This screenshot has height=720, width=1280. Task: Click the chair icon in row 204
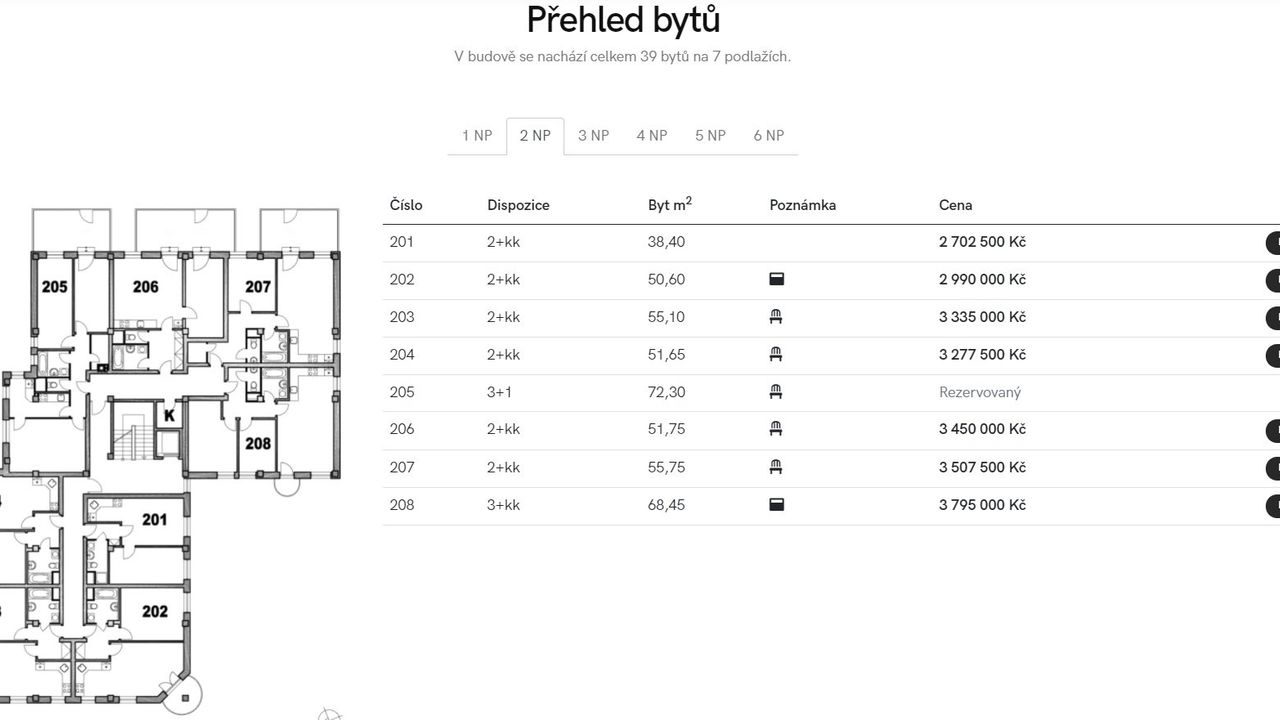tap(776, 354)
